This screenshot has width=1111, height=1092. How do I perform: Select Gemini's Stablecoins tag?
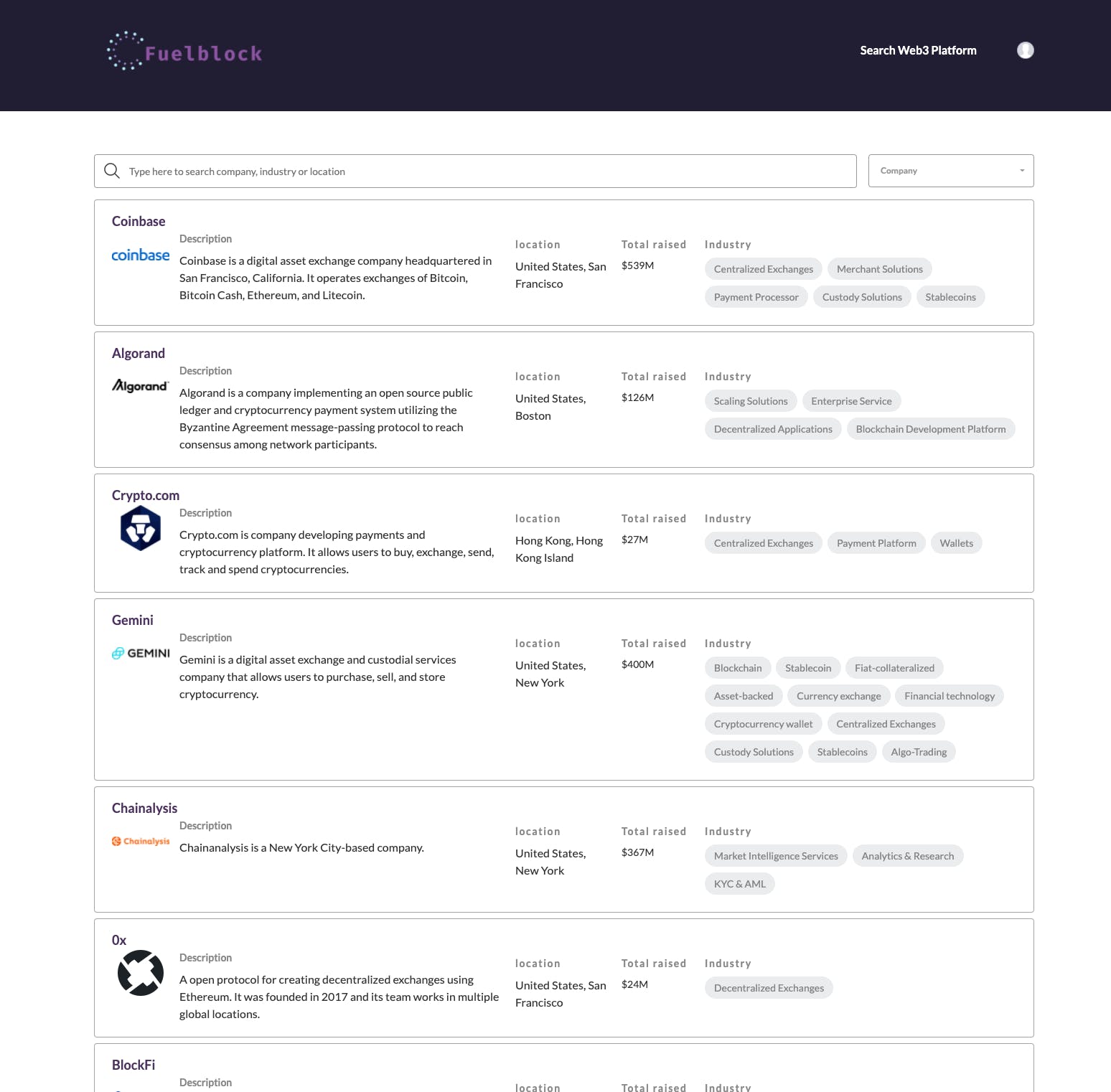(843, 752)
